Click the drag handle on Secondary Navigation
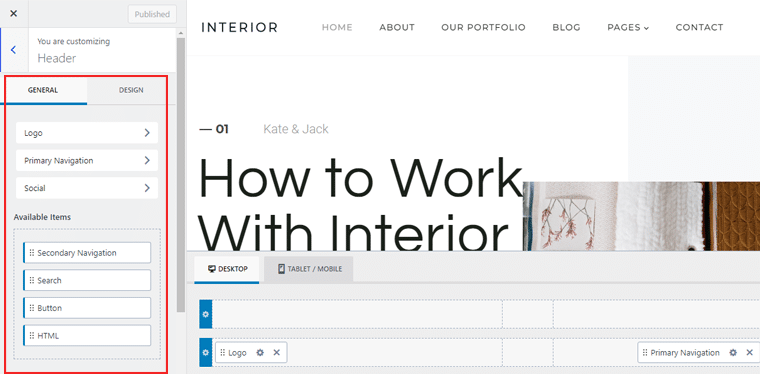Image resolution: width=760 pixels, height=374 pixels. 32,253
